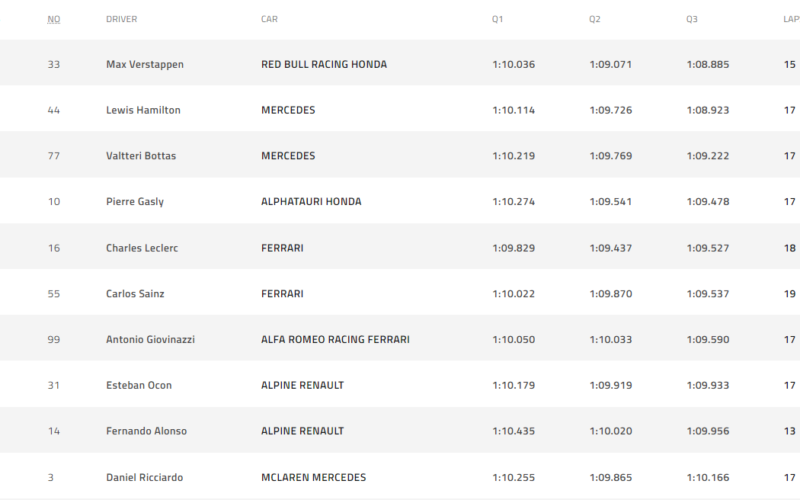Click the Q3 column header
This screenshot has height=500, width=800.
click(691, 19)
